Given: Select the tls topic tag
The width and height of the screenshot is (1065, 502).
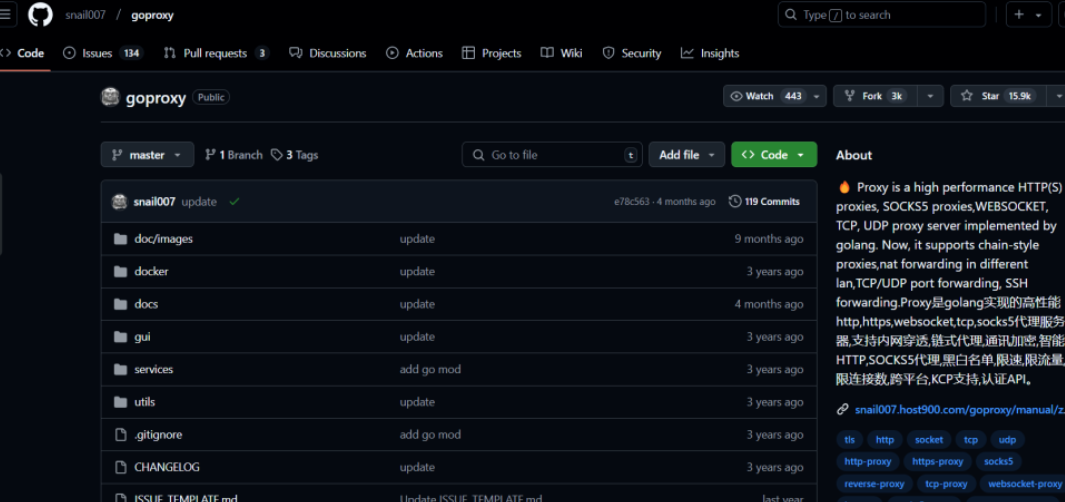Looking at the screenshot, I should click(x=850, y=440).
